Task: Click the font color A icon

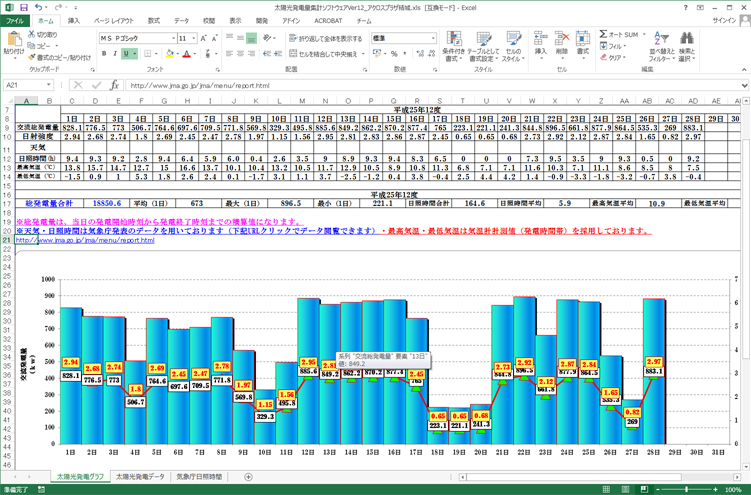Action: point(186,54)
